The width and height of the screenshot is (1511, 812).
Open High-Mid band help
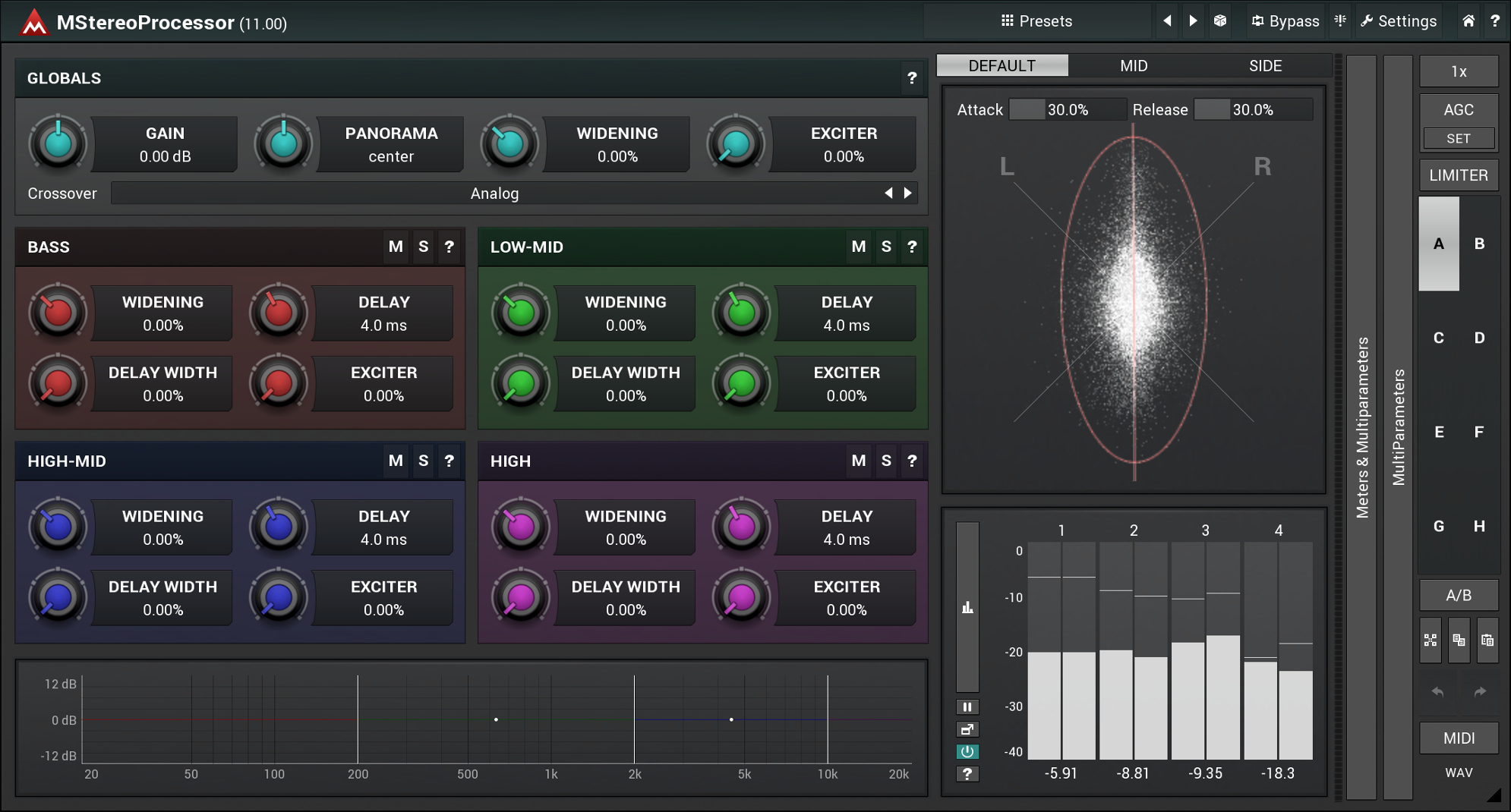click(449, 461)
